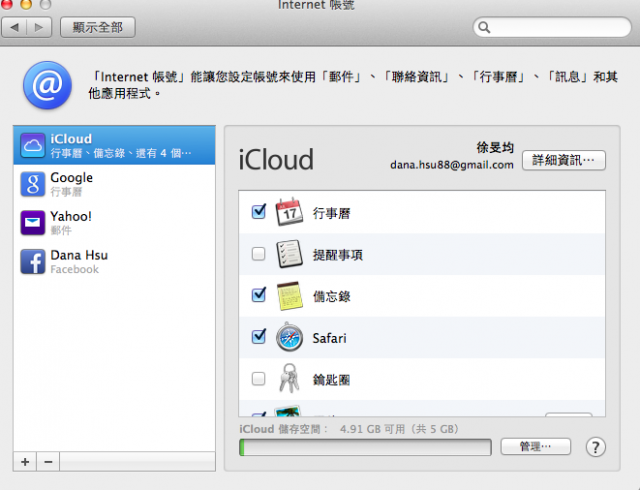
Task: Go back with the left arrow button
Action: coord(14,27)
